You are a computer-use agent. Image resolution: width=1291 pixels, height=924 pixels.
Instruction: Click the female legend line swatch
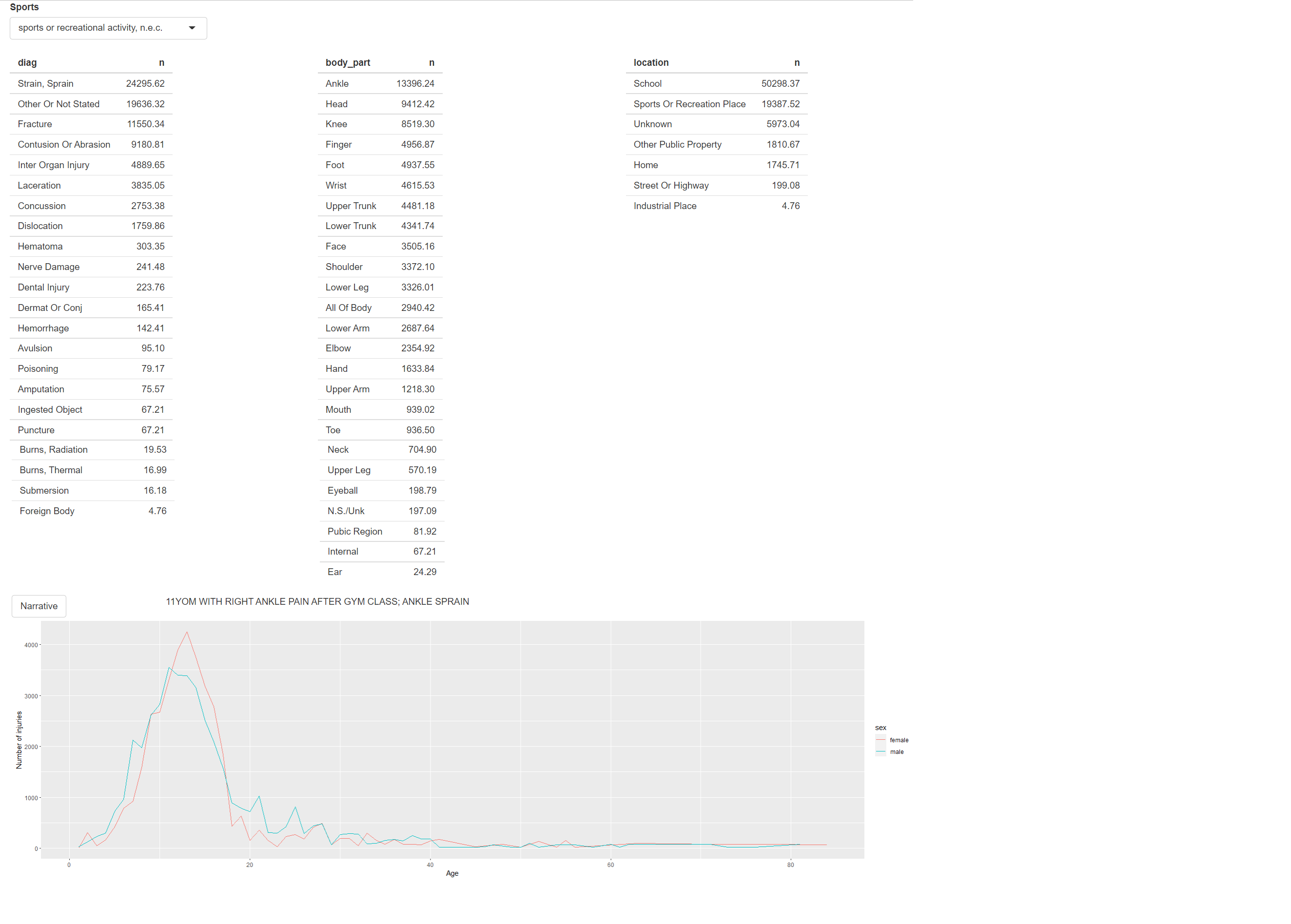pos(880,740)
